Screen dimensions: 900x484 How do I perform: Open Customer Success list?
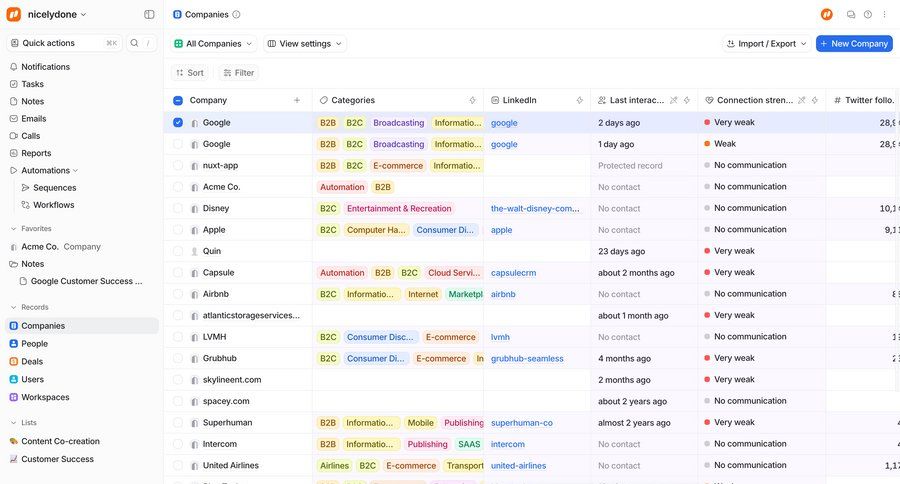point(80,459)
